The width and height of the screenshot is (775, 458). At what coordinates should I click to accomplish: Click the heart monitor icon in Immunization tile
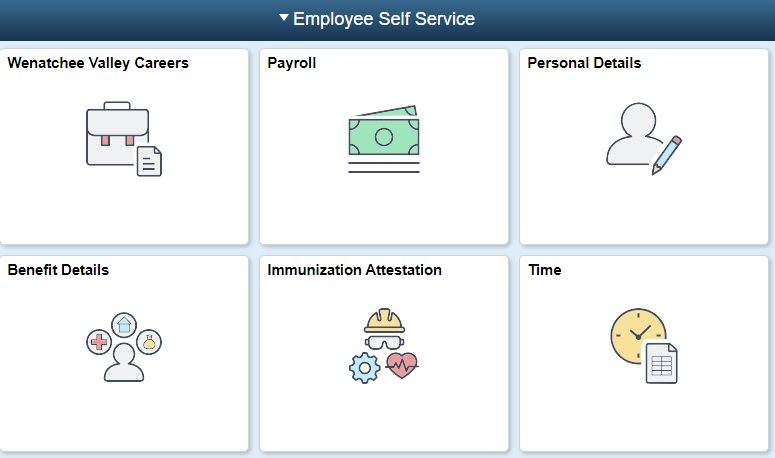pos(402,364)
